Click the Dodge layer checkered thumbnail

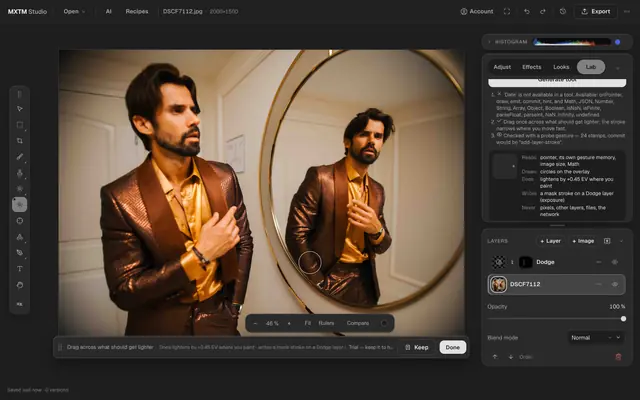point(498,262)
